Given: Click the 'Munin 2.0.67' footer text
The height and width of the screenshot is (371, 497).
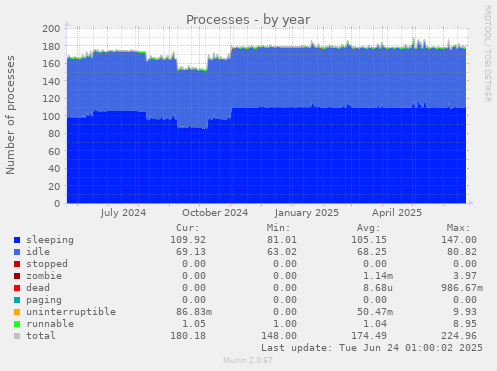Looking at the screenshot, I should [x=248, y=360].
